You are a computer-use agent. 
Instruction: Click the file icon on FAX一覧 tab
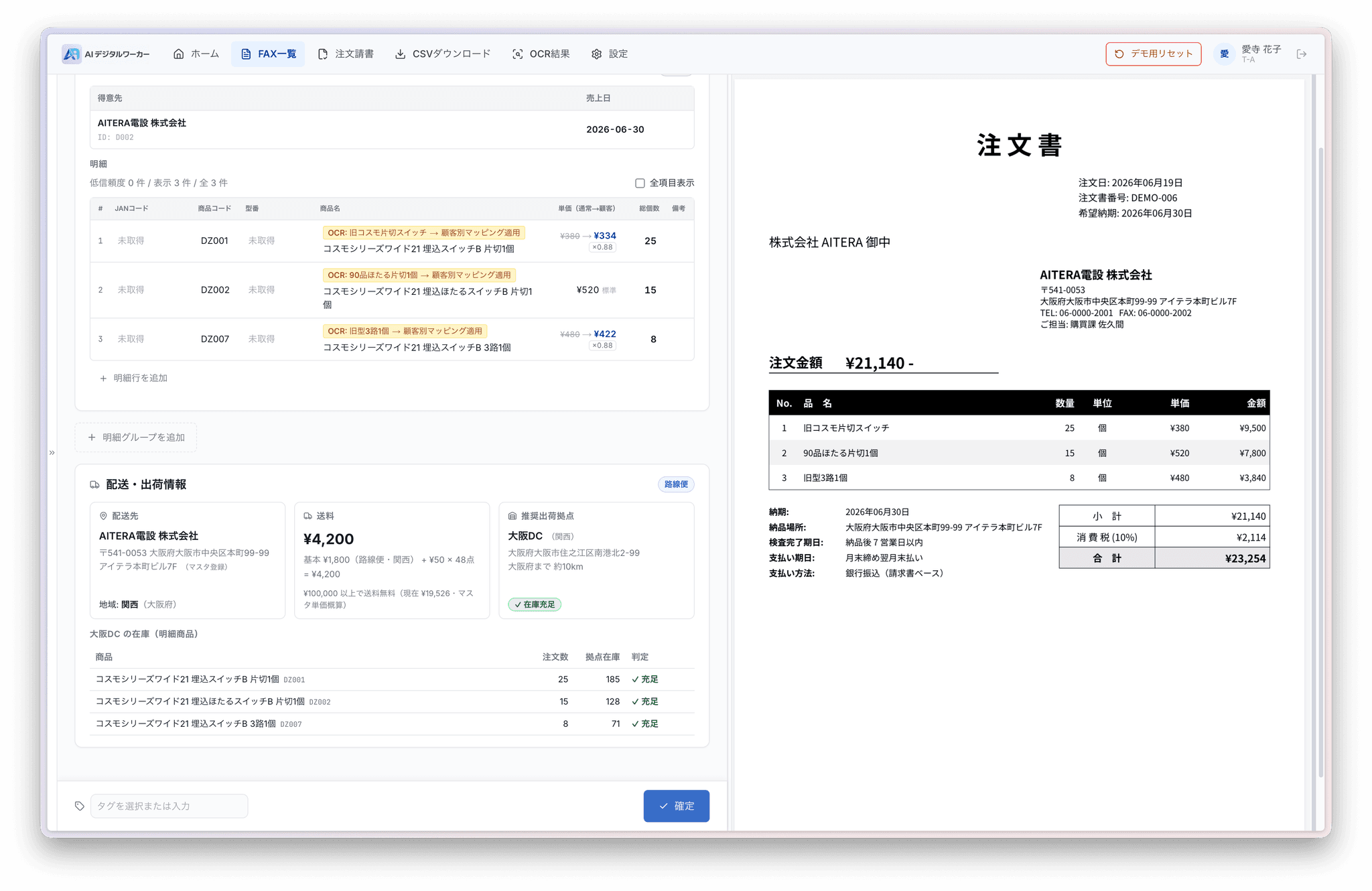[246, 54]
